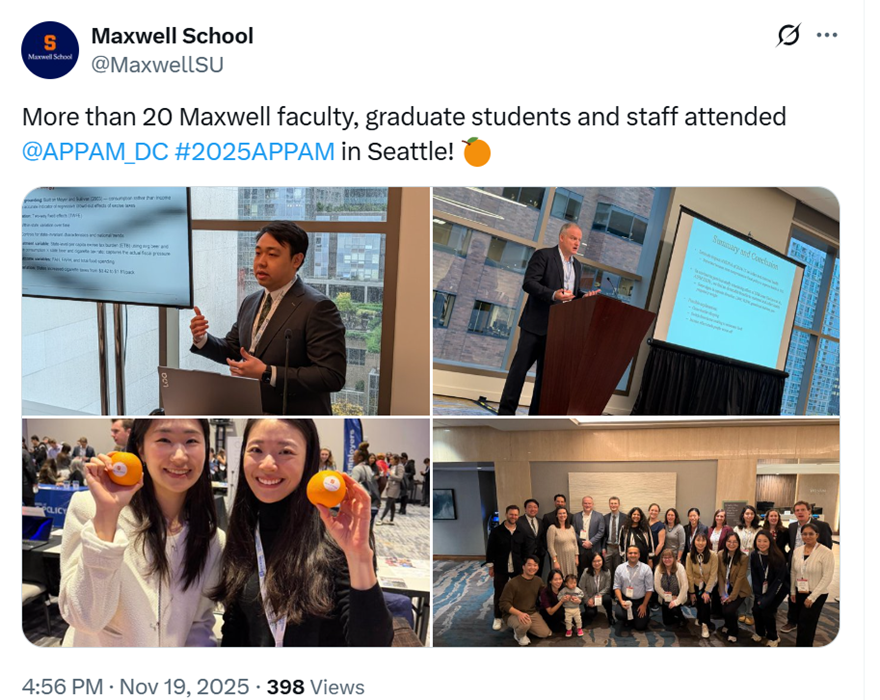Open photo of two women holding oranges
Viewport: 880px width, 700px height.
[226, 532]
